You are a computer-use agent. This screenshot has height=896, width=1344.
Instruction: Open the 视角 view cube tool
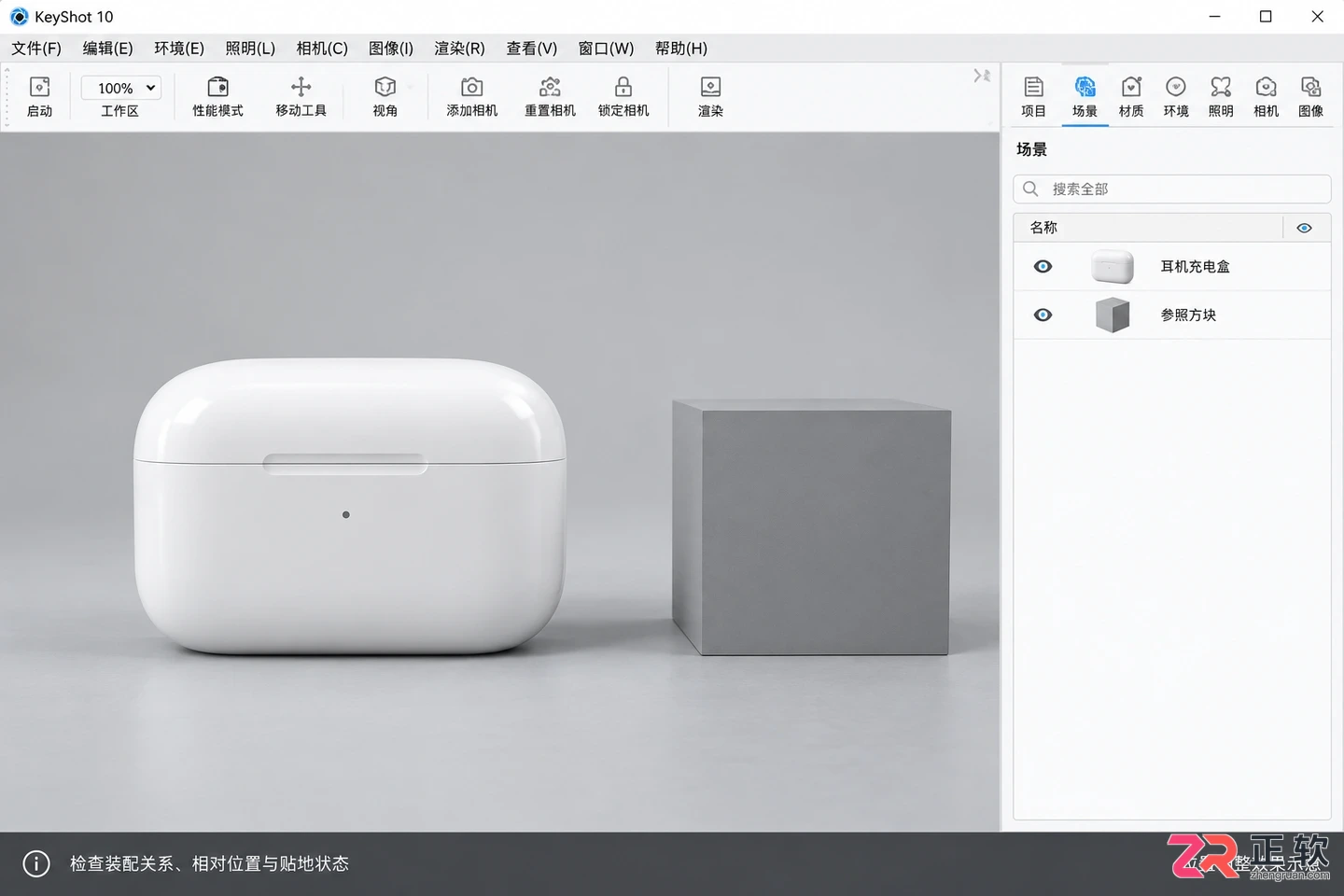385,97
